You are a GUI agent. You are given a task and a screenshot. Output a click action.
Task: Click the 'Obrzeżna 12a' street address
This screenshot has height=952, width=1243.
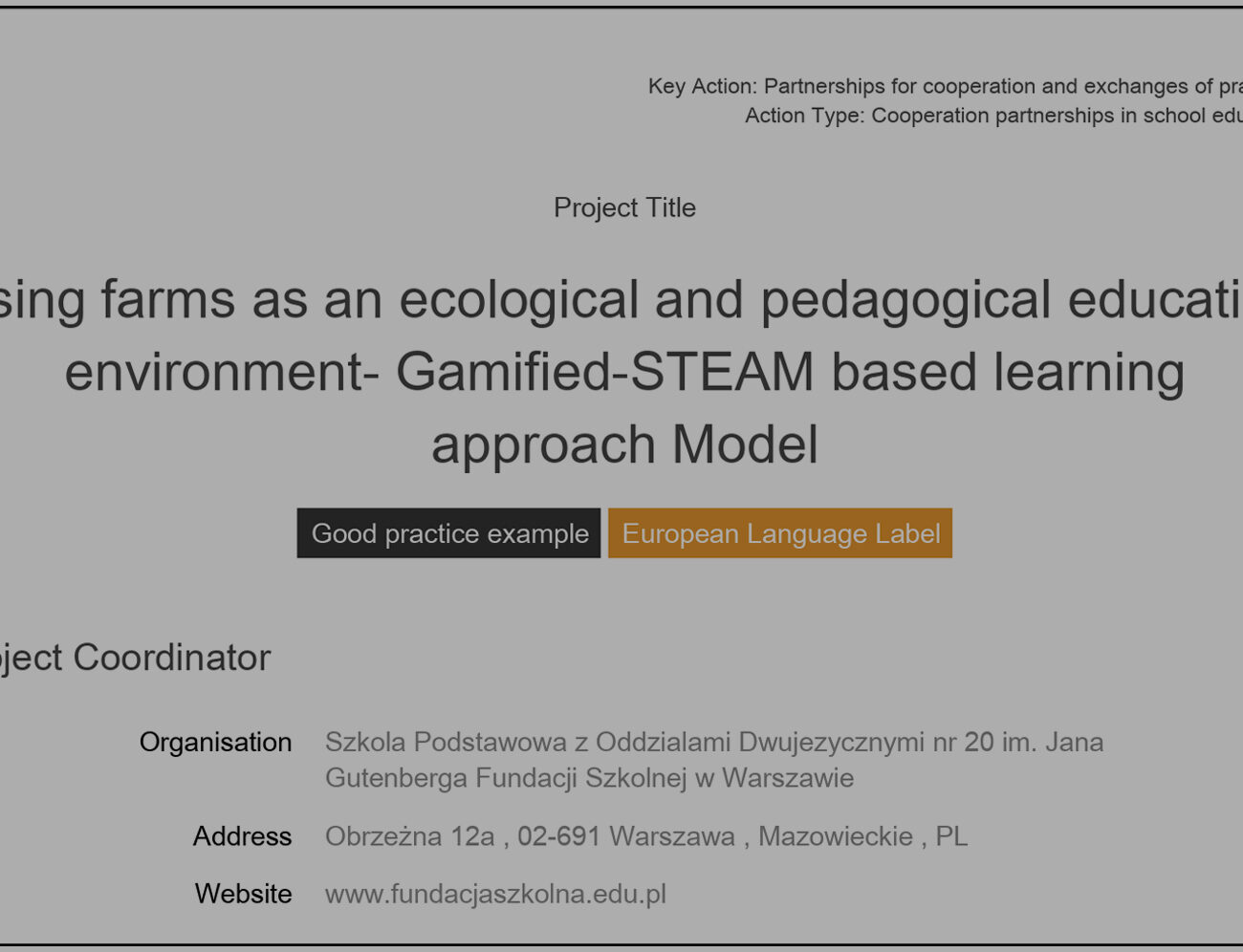coord(409,836)
